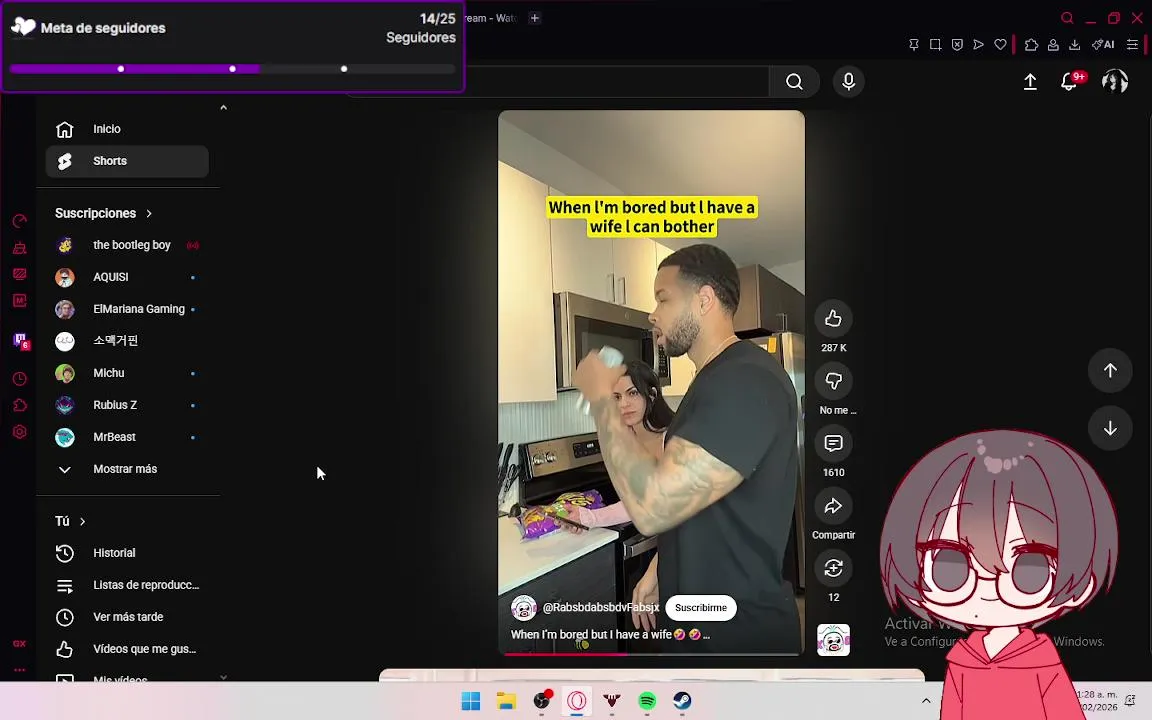Viewport: 1152px width, 720px height.
Task: Open the ad blocker shield icon
Action: point(957,45)
